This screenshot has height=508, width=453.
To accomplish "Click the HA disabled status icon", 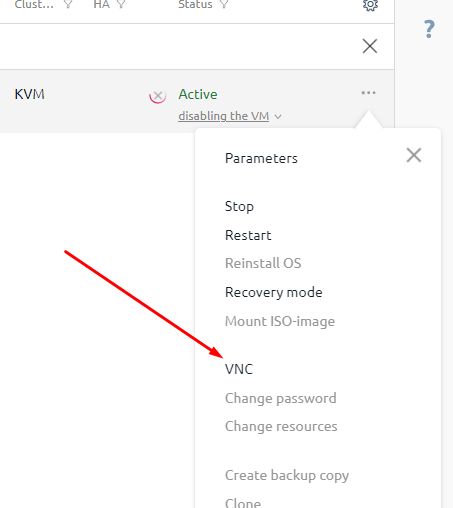I will [158, 96].
